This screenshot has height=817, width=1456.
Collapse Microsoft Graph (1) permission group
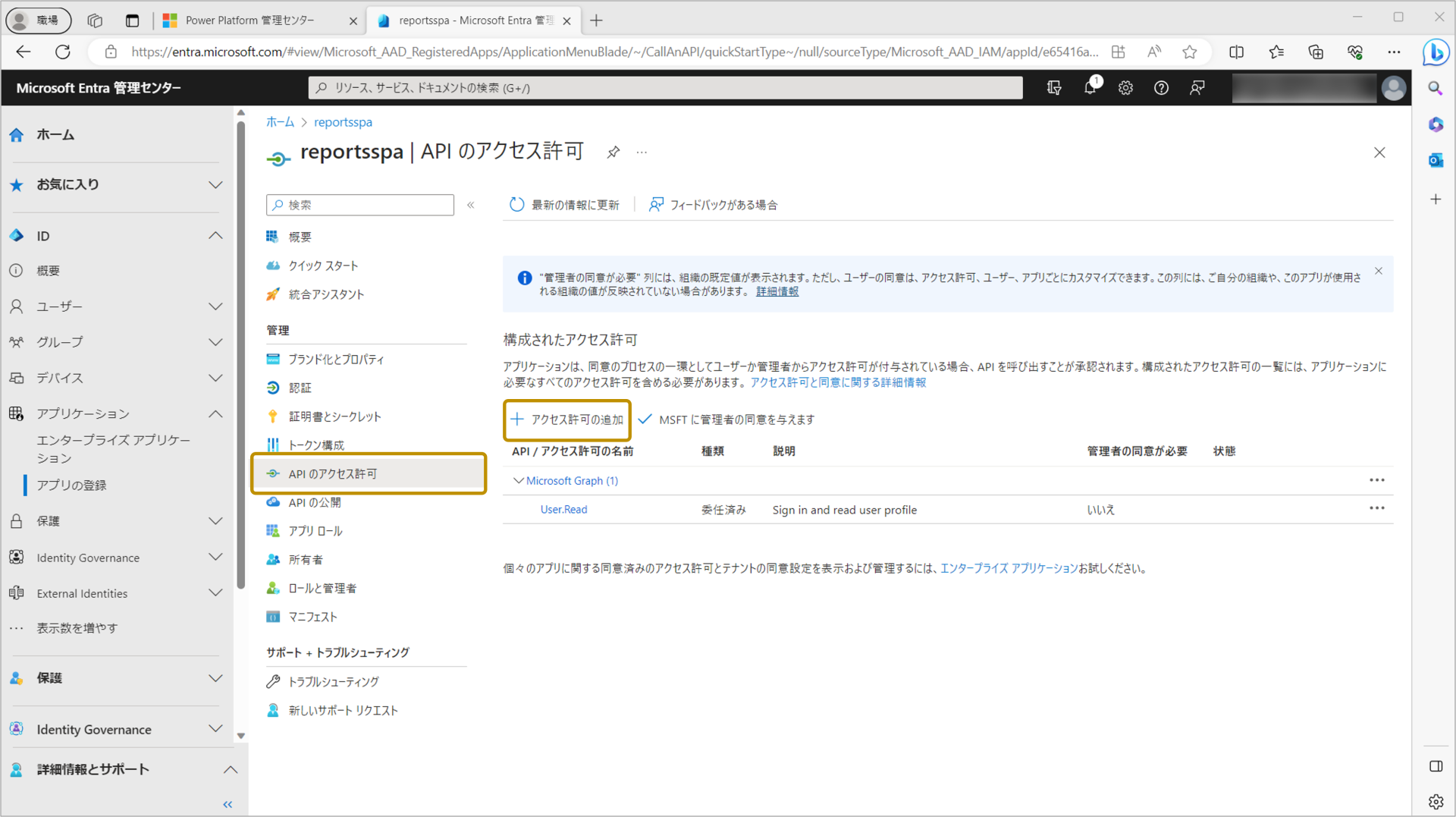pos(519,480)
